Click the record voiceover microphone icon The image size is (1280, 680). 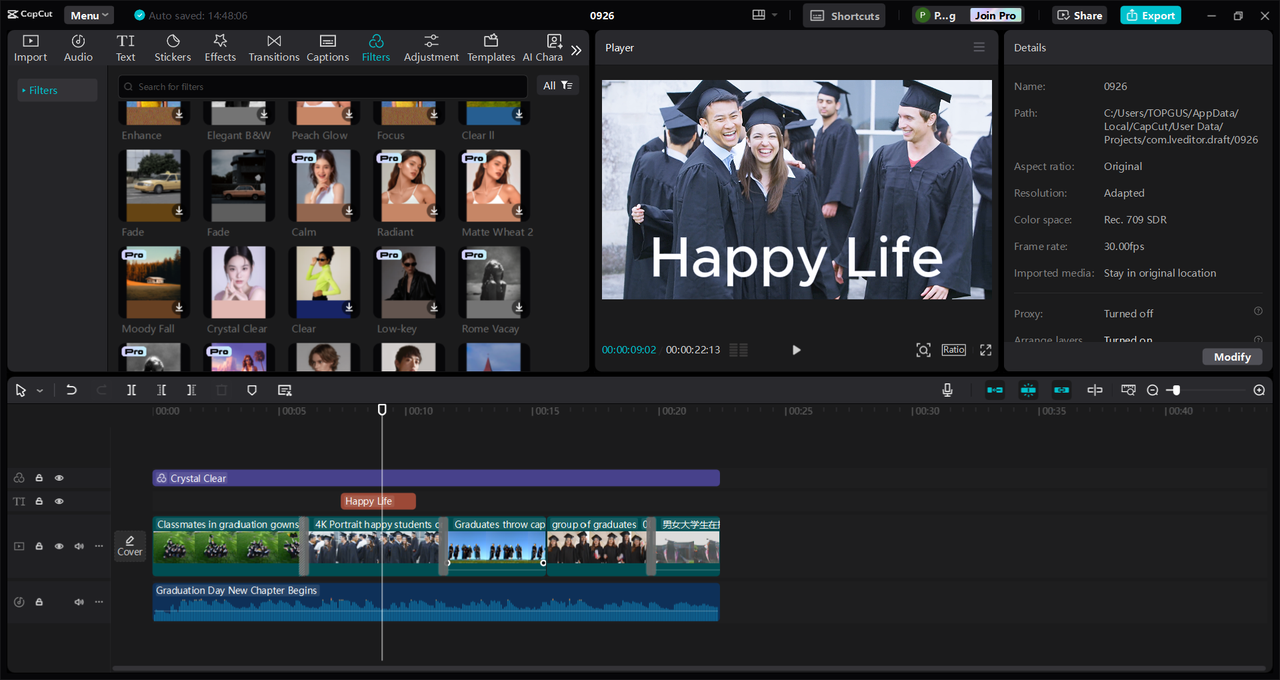point(947,390)
